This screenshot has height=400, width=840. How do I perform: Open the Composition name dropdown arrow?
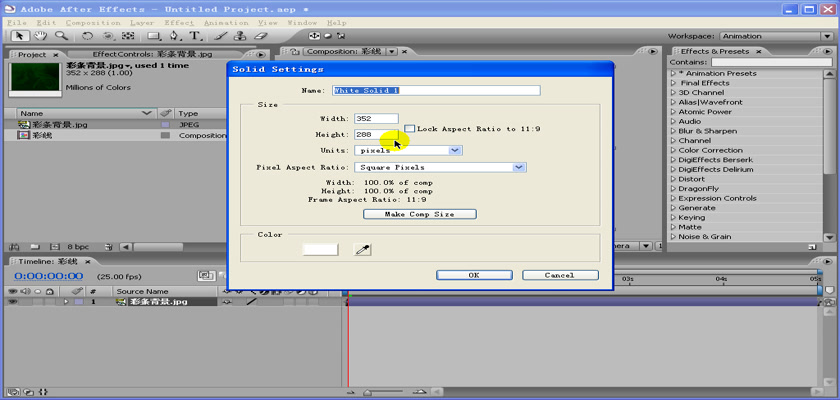[391, 51]
